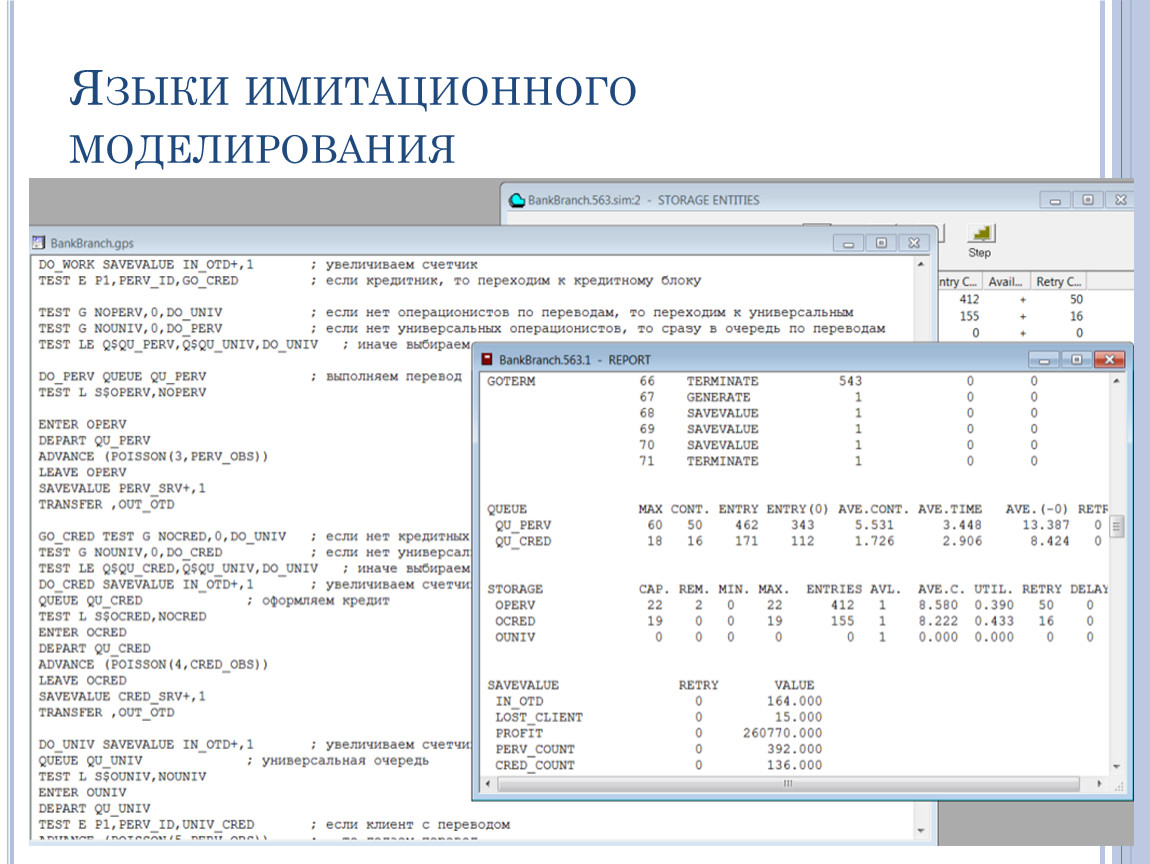Click line SAVEVALUE PERV_SRV+,1
The width and height of the screenshot is (1150, 864).
tap(122, 488)
